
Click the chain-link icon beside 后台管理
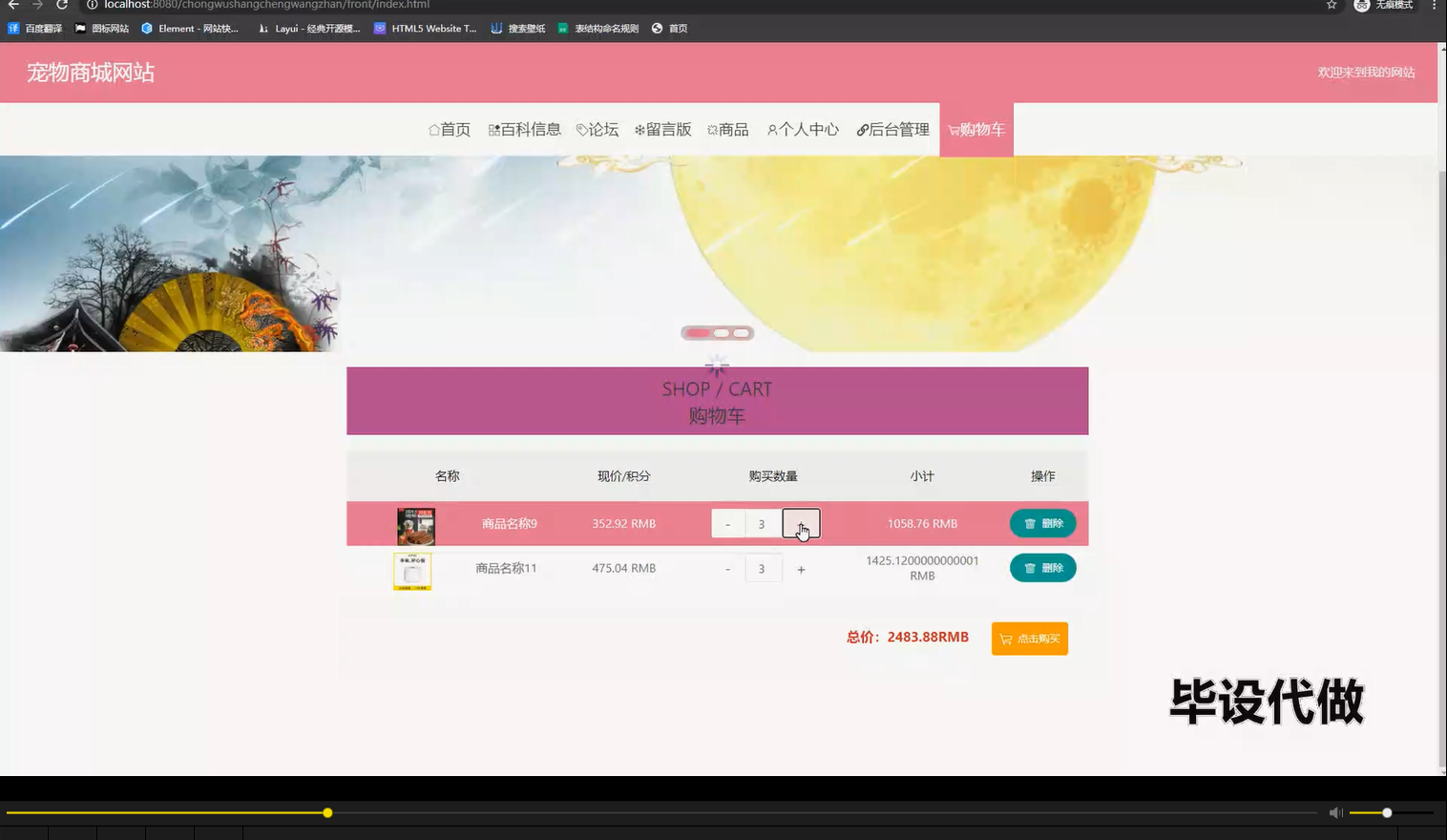coord(860,130)
